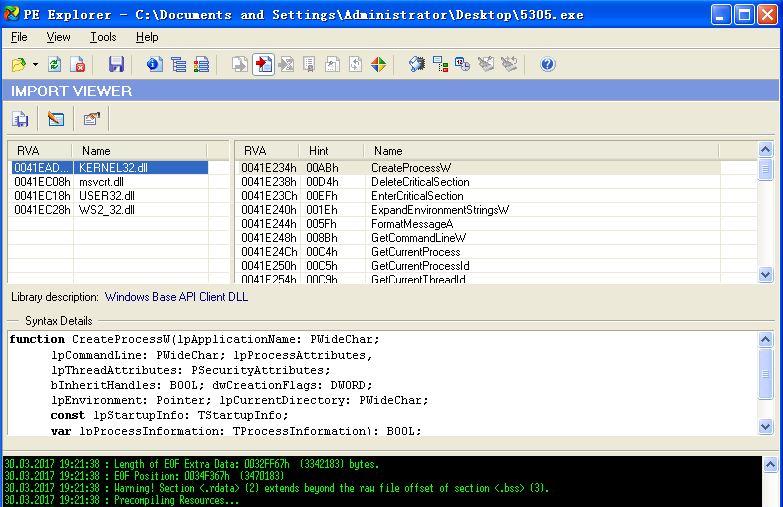The image size is (783, 507).
Task: Click the RVA cell 0041EC08h
Action: 42,182
